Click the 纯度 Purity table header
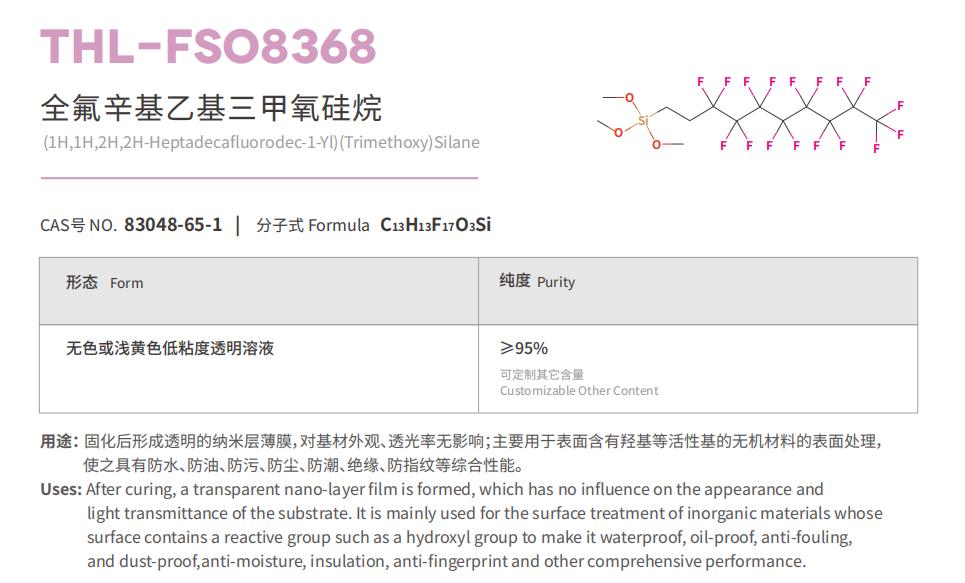This screenshot has width=965, height=583. (537, 282)
